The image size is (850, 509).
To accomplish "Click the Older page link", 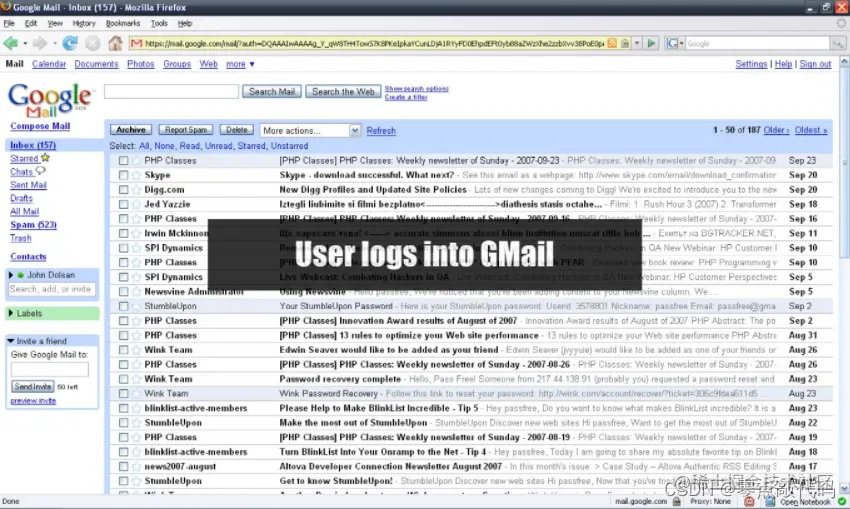I will pyautogui.click(x=776, y=130).
